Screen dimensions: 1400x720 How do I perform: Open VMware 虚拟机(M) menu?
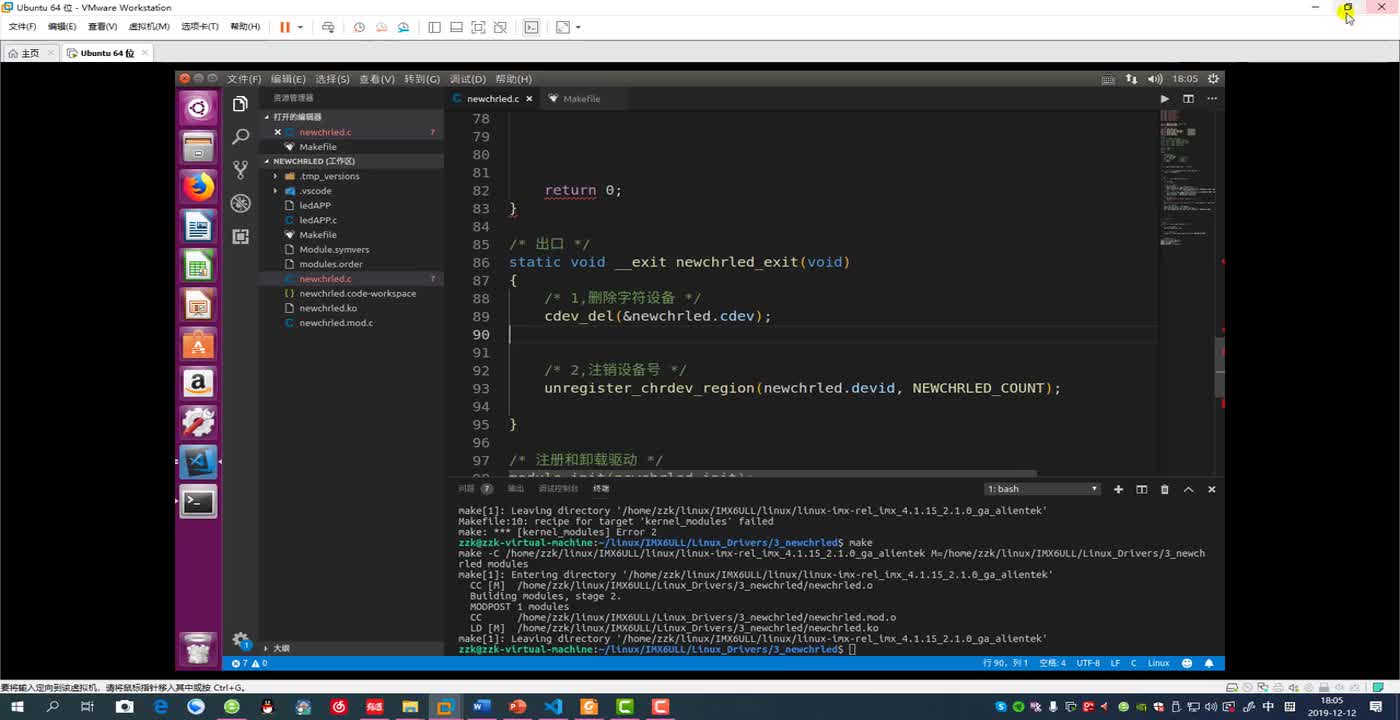pos(149,27)
